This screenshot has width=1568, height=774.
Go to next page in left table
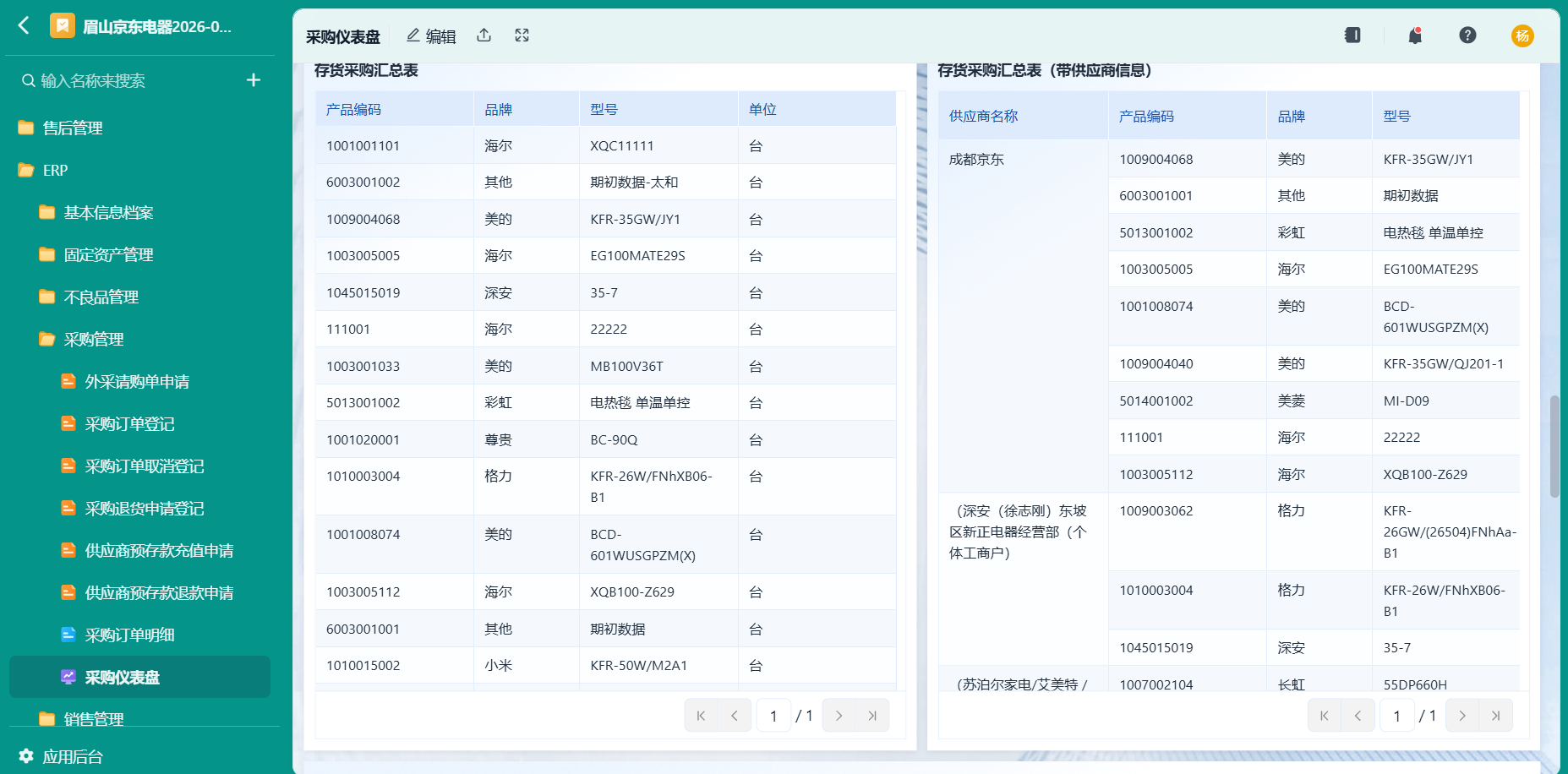click(x=839, y=716)
